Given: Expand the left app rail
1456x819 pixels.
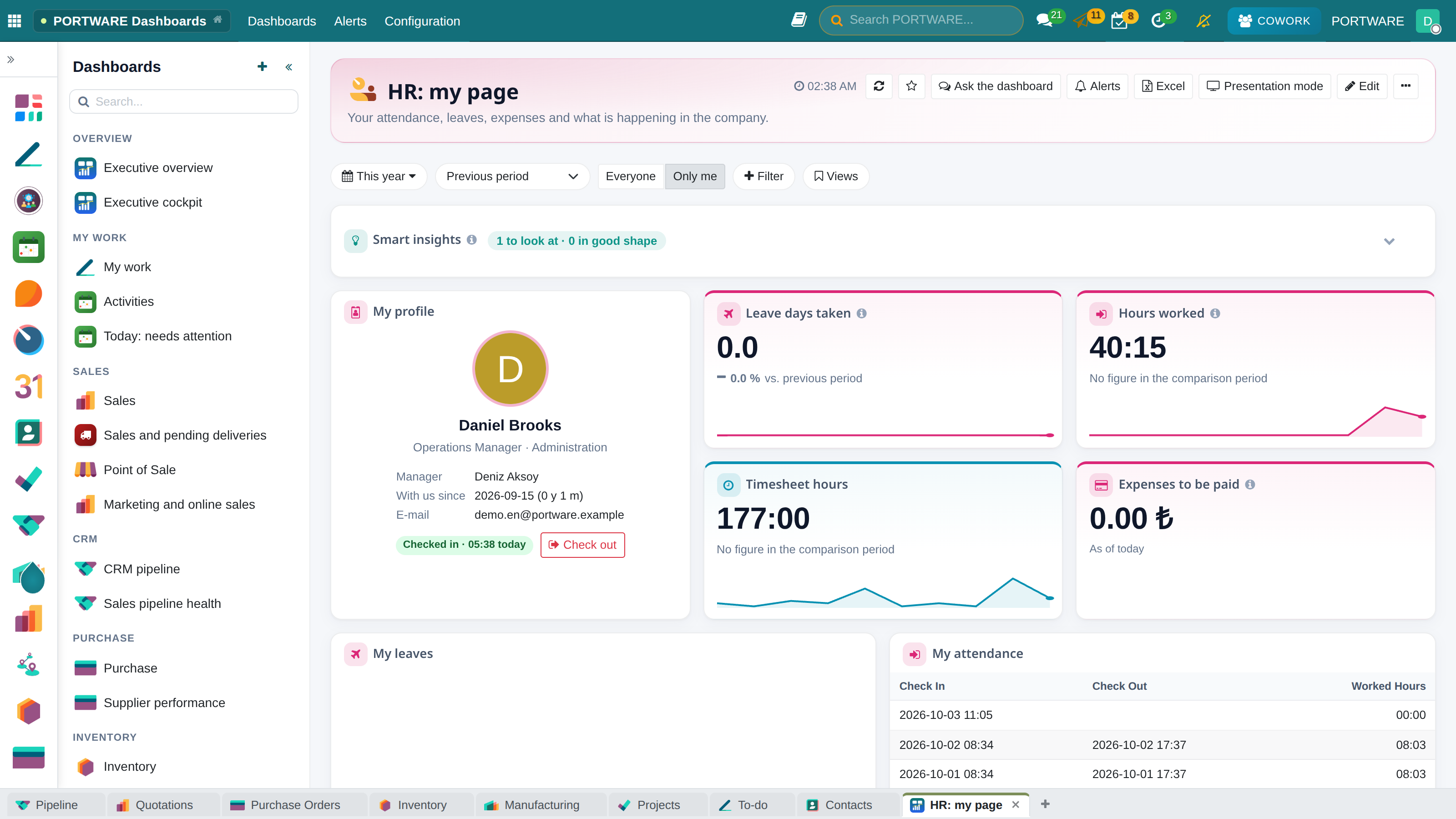Looking at the screenshot, I should [x=11, y=59].
